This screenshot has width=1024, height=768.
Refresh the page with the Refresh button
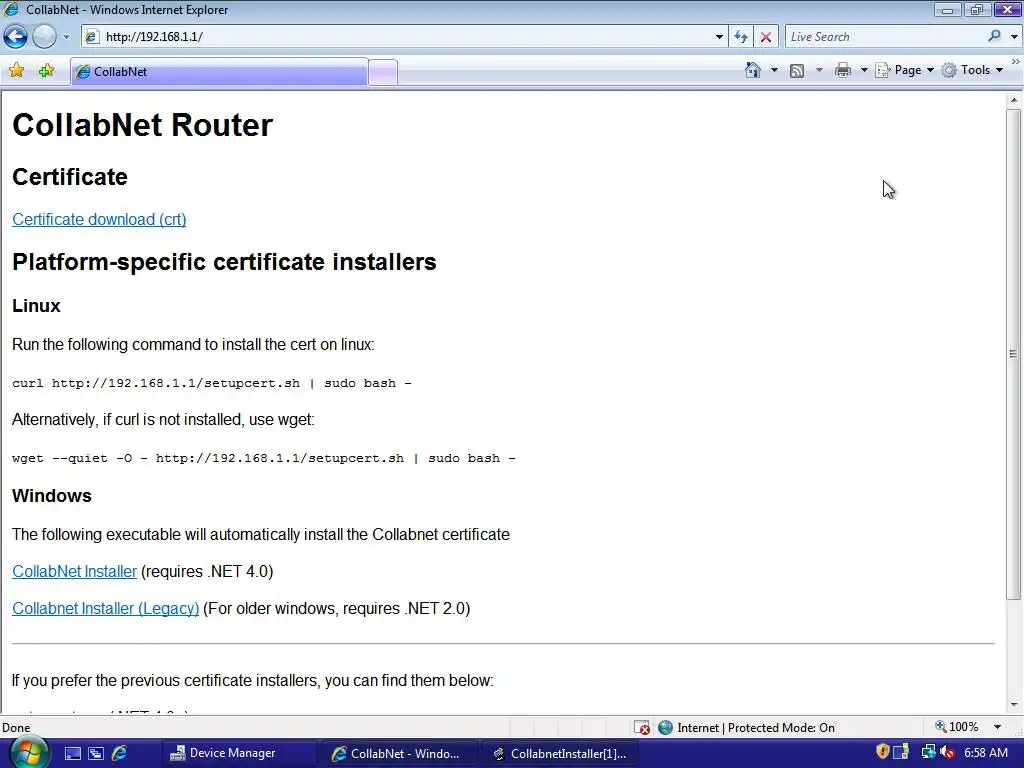pos(741,37)
